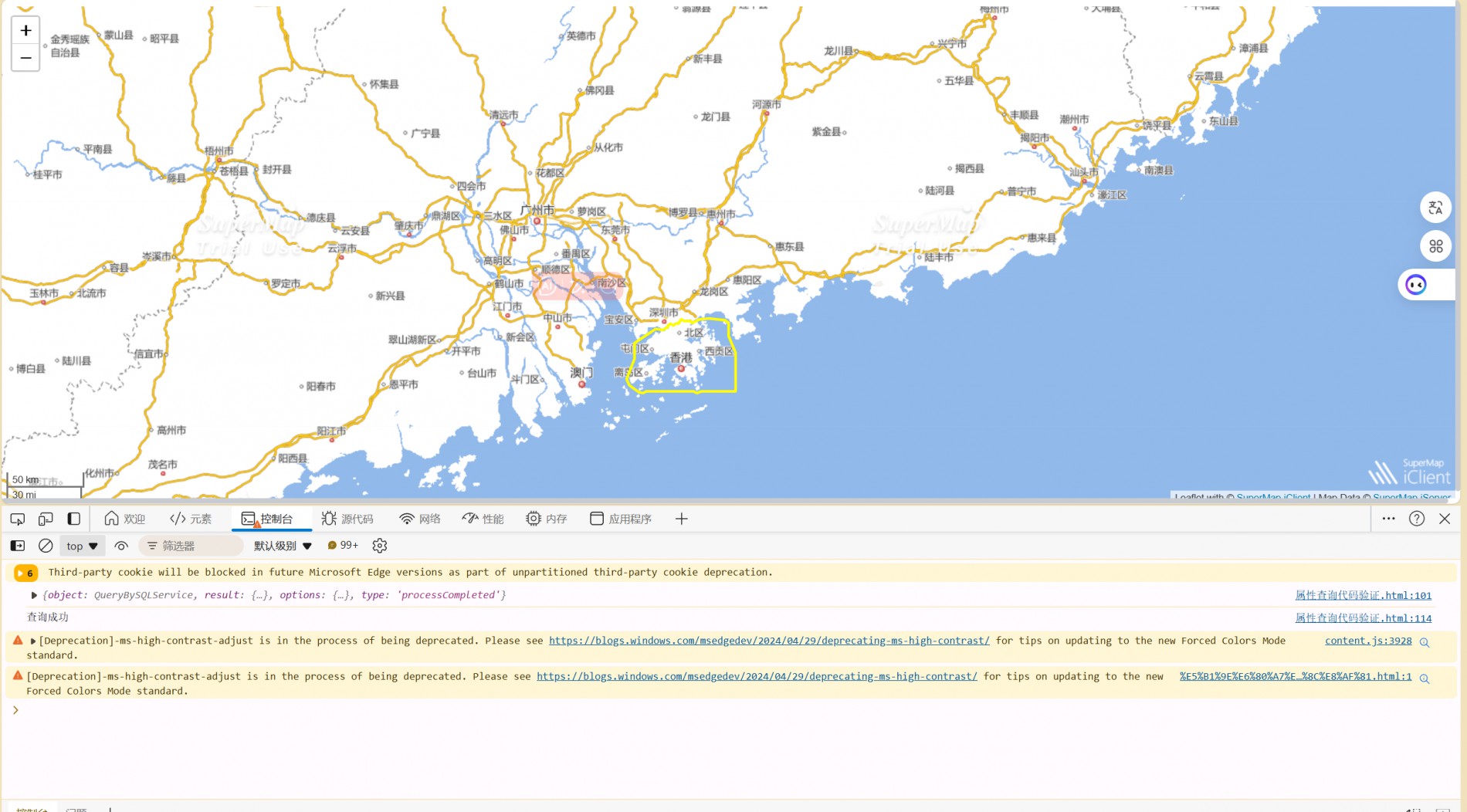The height and width of the screenshot is (812, 1467).
Task: Click the 澳门 label on the map
Action: [x=581, y=373]
